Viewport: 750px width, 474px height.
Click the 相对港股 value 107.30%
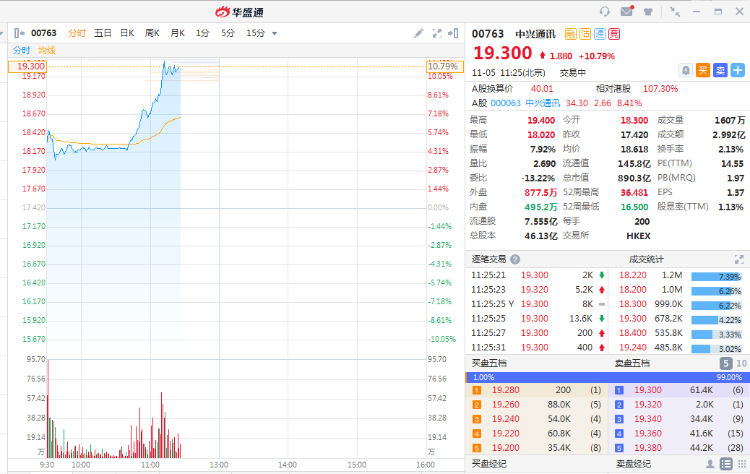tap(661, 89)
